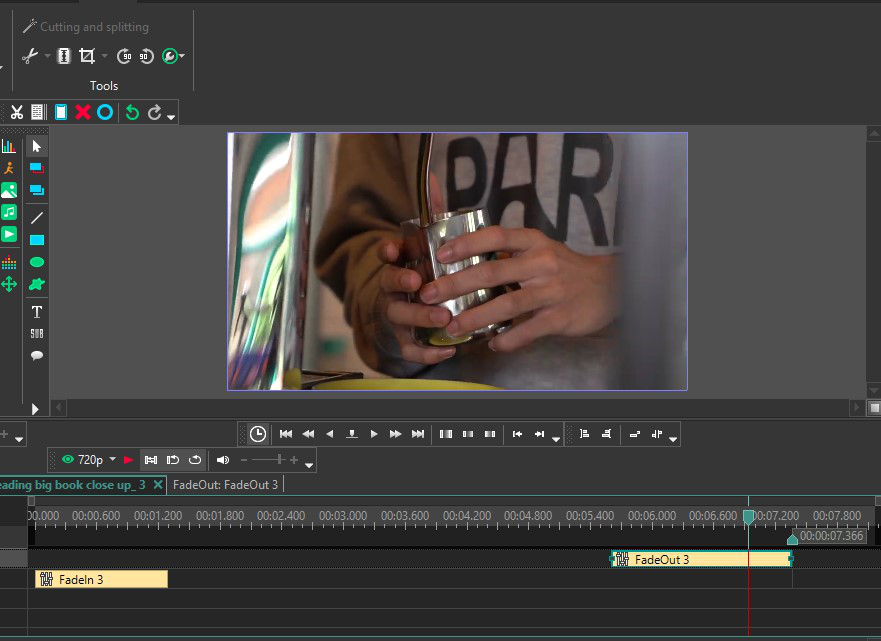Add a speech bubble tooltip object
This screenshot has height=641, width=881.
coord(37,356)
